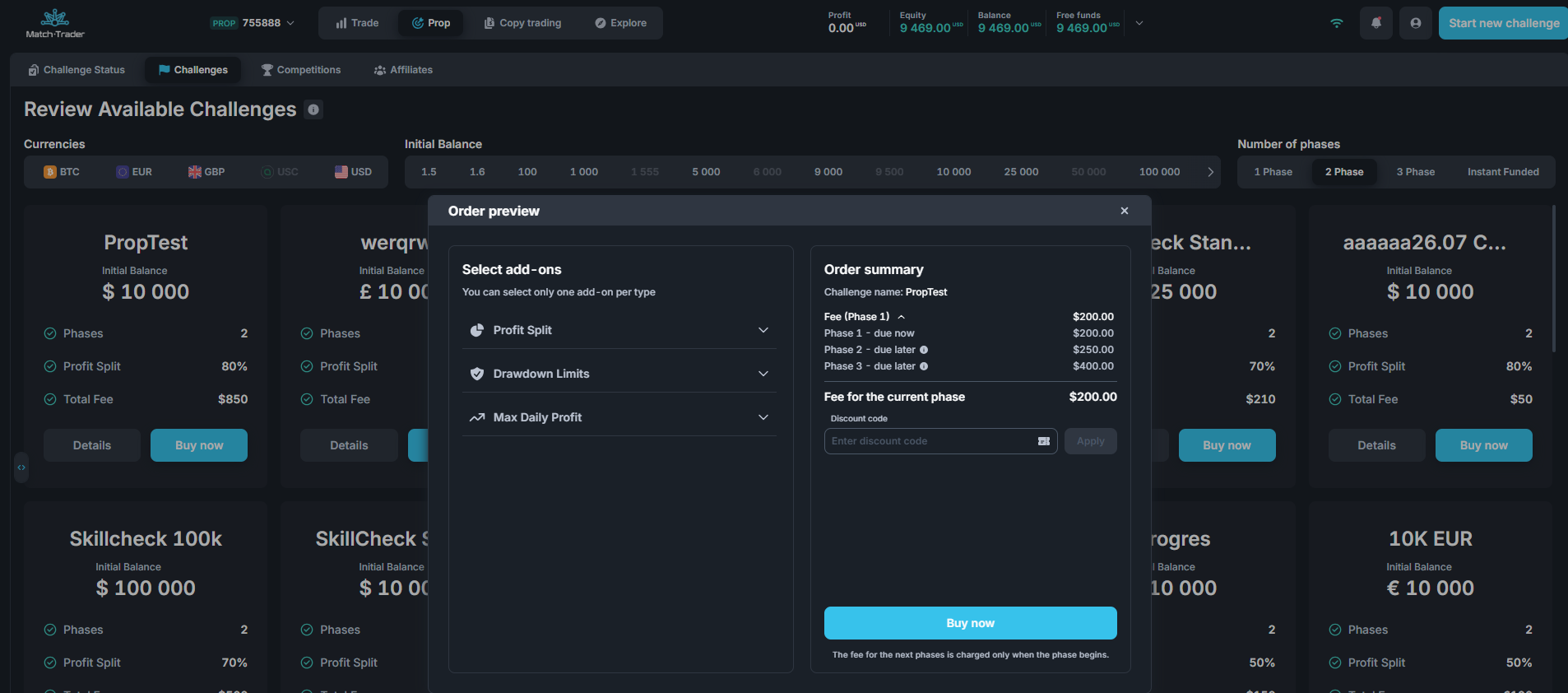Click the Enter discount code field
The image size is (1568, 693).
[930, 441]
